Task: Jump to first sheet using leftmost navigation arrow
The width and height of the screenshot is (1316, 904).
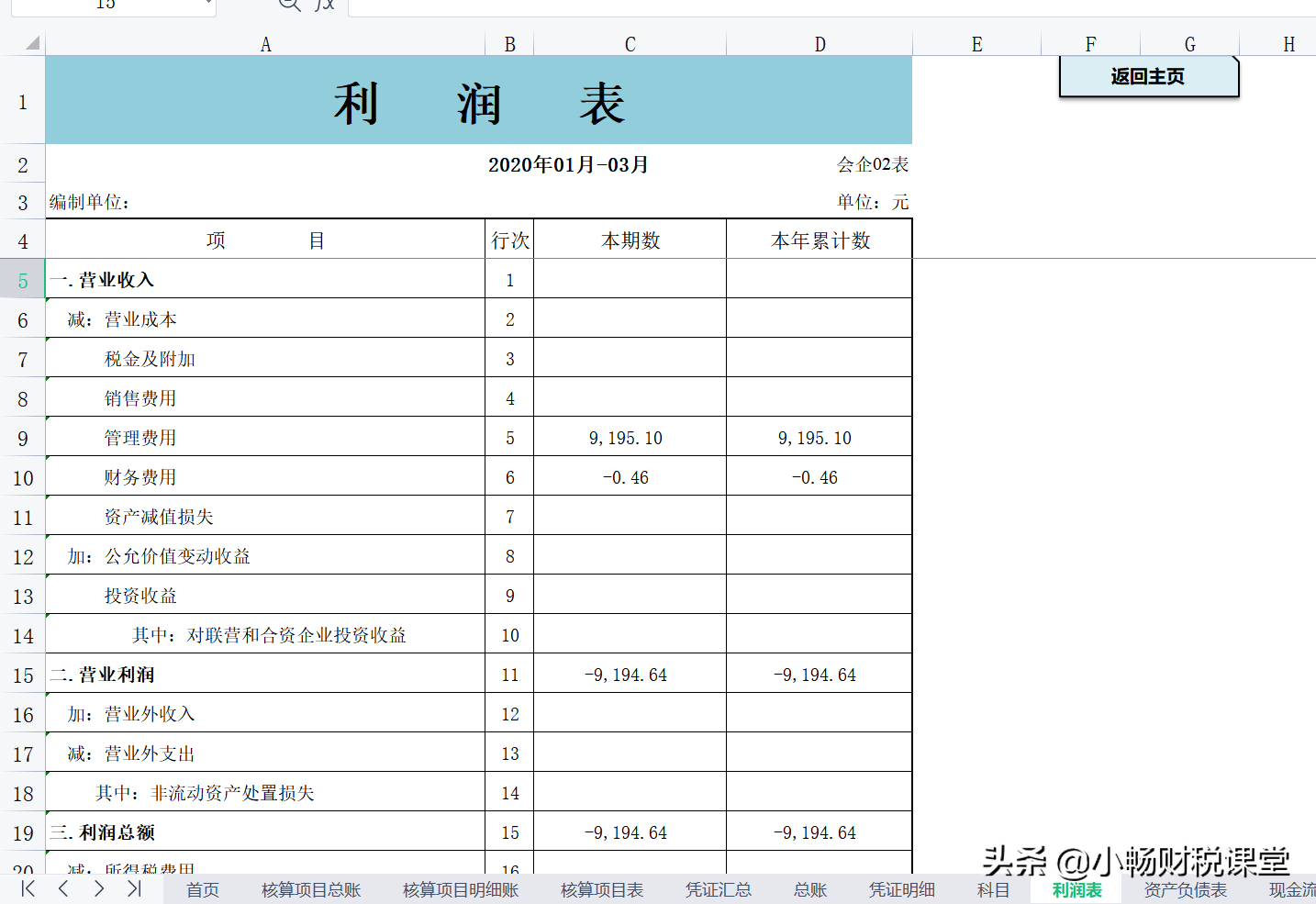Action: pyautogui.click(x=27, y=888)
